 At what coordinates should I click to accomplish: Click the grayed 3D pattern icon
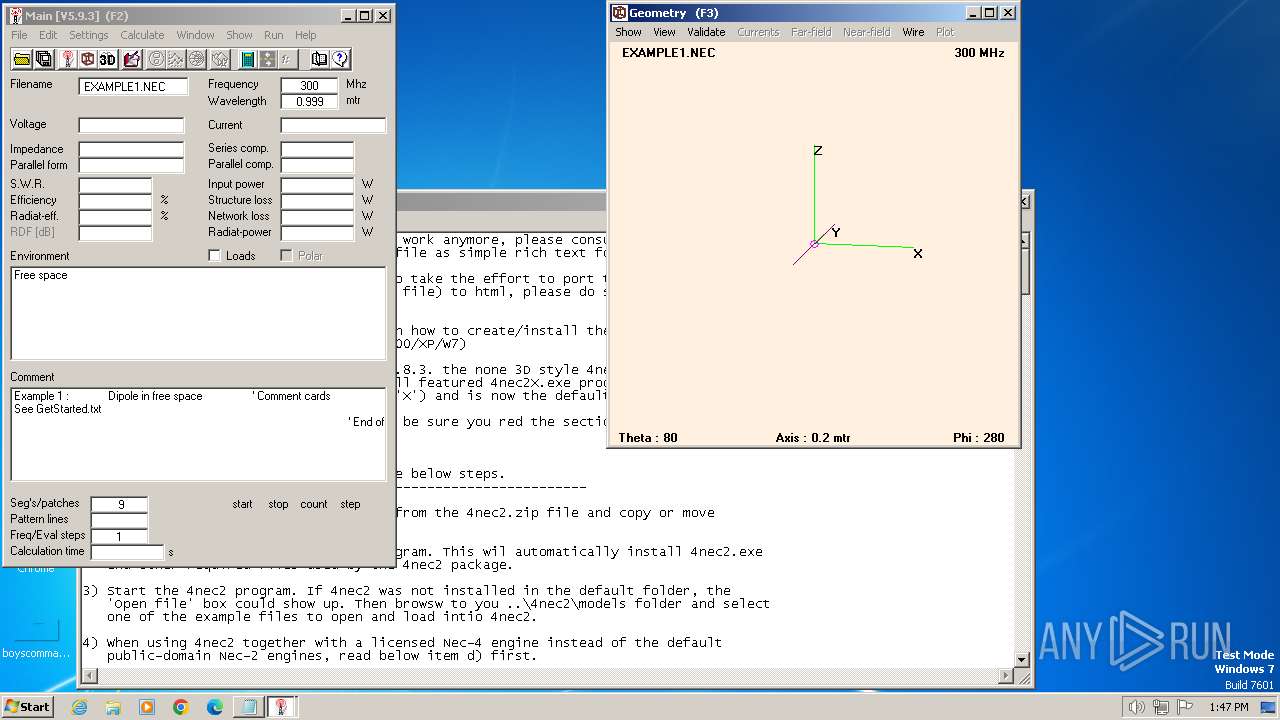(x=220, y=59)
